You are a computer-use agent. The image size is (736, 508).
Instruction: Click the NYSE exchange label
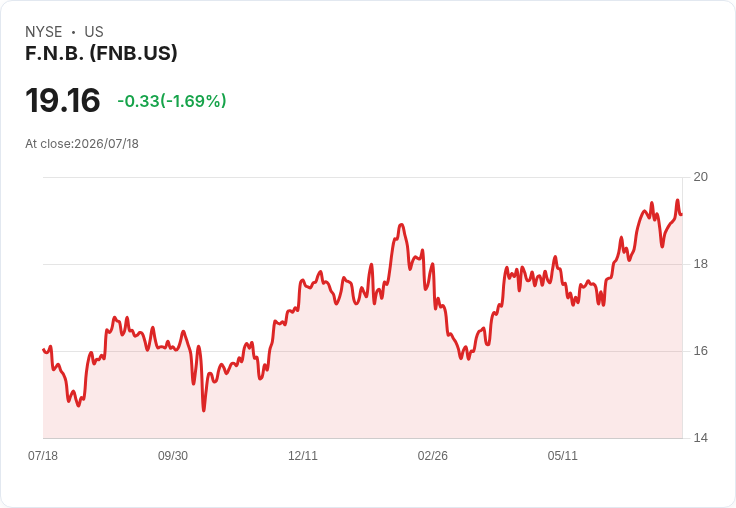(44, 32)
